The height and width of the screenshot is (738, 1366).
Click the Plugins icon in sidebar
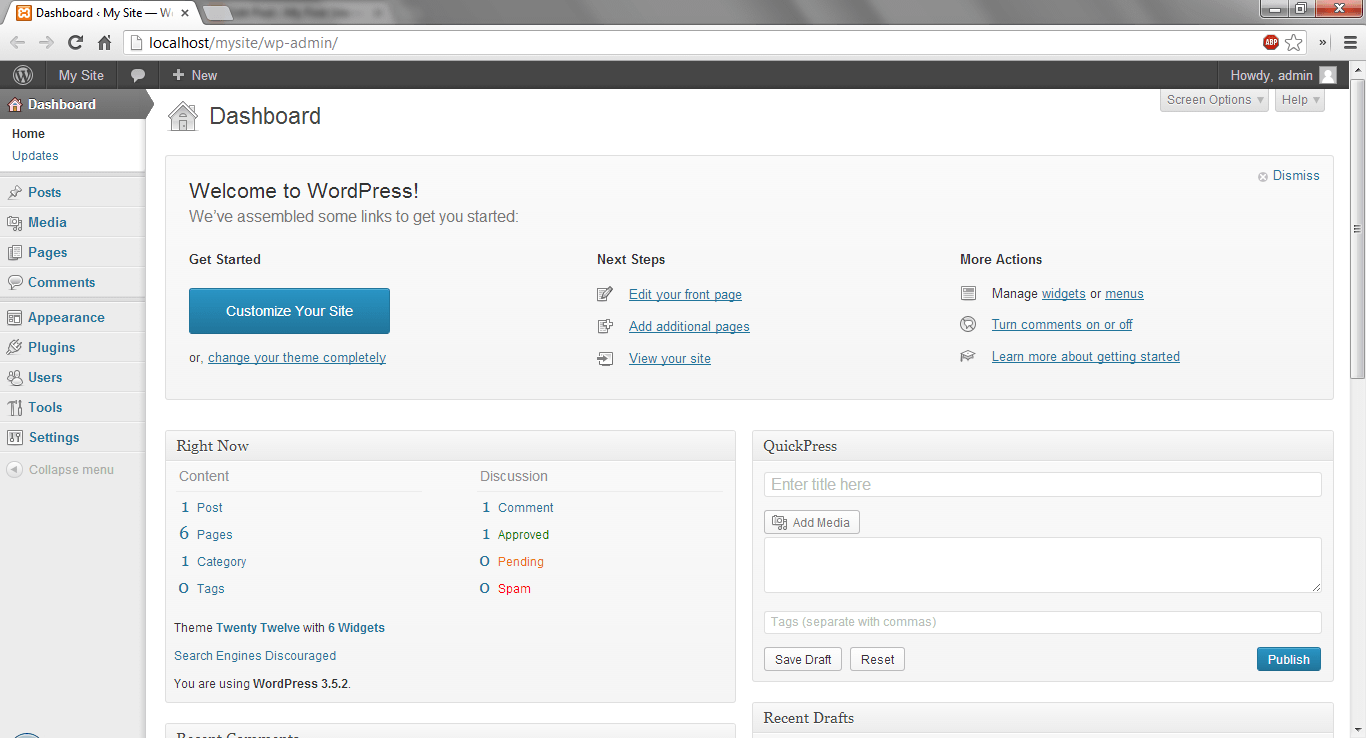(14, 347)
